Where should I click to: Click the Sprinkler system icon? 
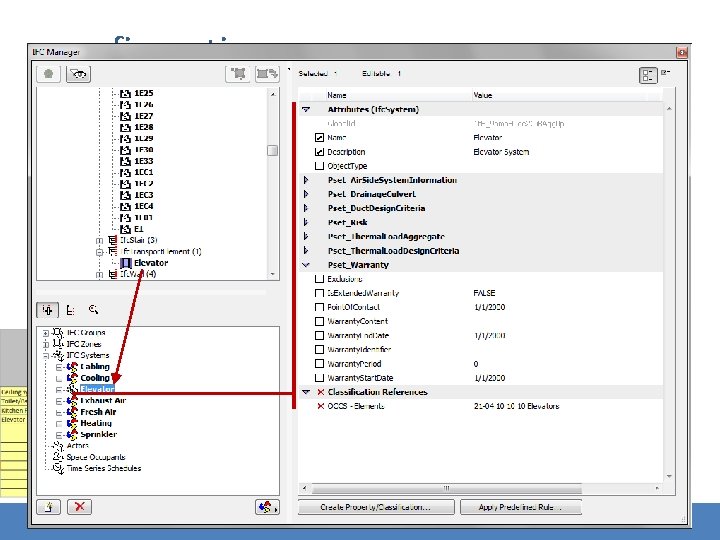click(72, 434)
